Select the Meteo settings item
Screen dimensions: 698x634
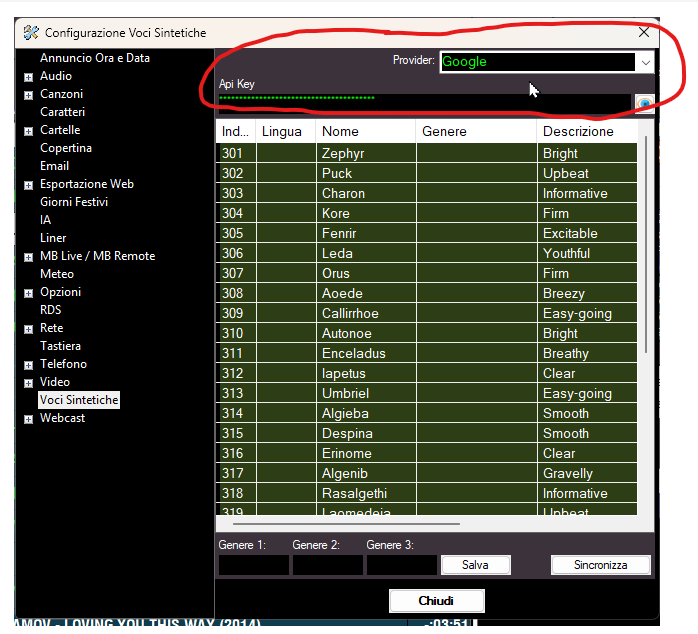(57, 274)
